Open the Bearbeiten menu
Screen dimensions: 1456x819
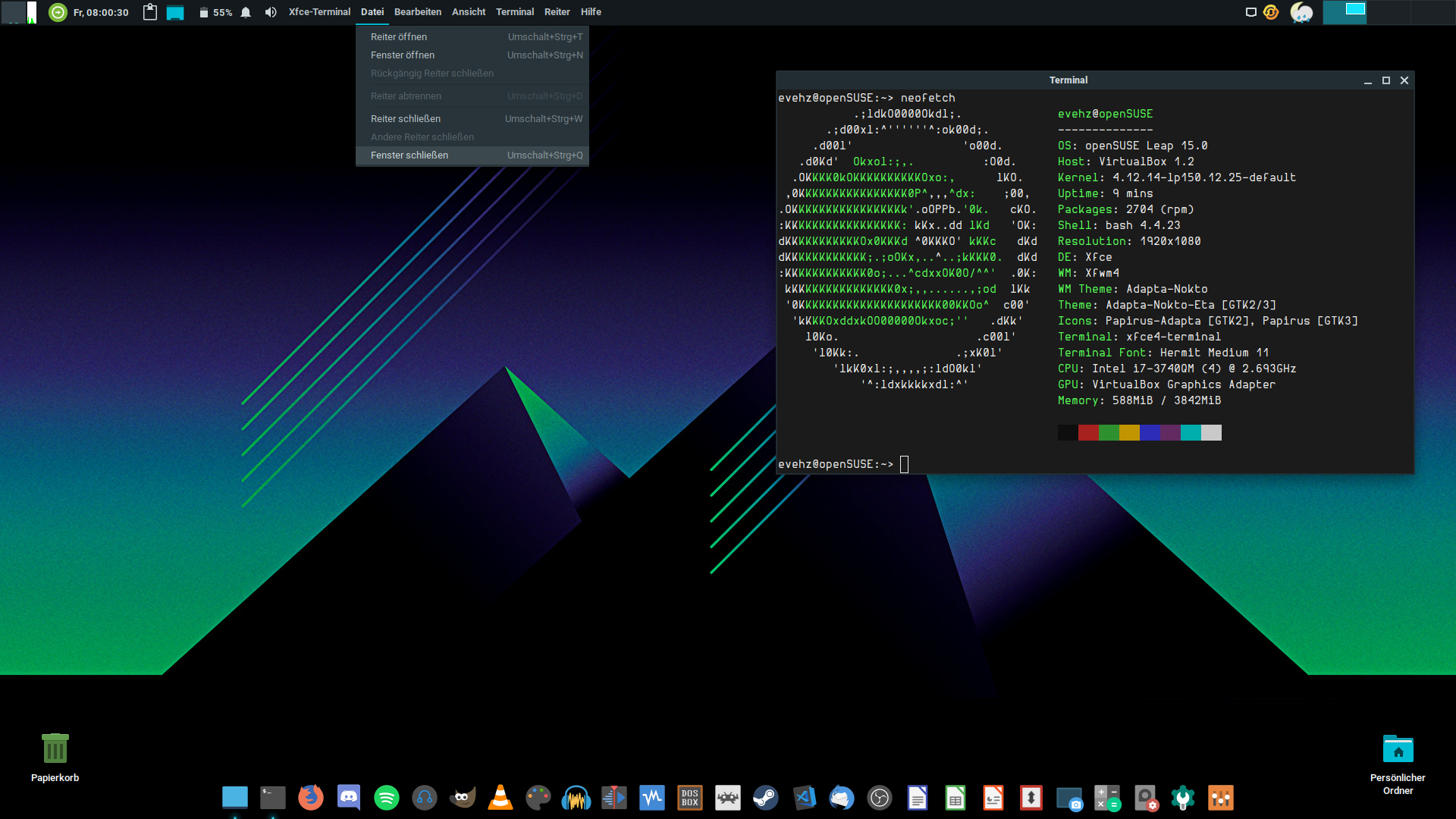click(418, 12)
